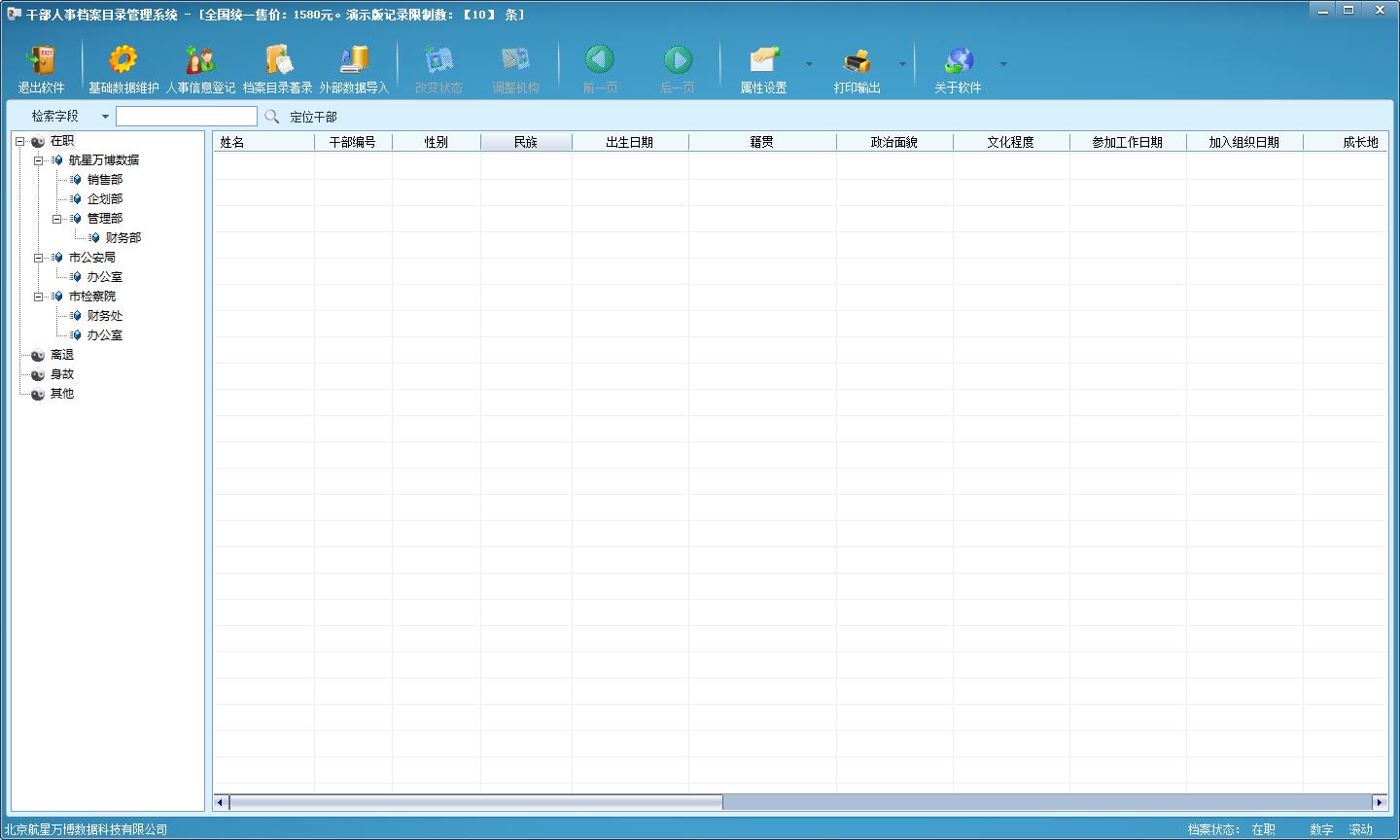Click the 退出软件 exit icon
Viewport: 1400px width, 840px height.
(x=41, y=60)
